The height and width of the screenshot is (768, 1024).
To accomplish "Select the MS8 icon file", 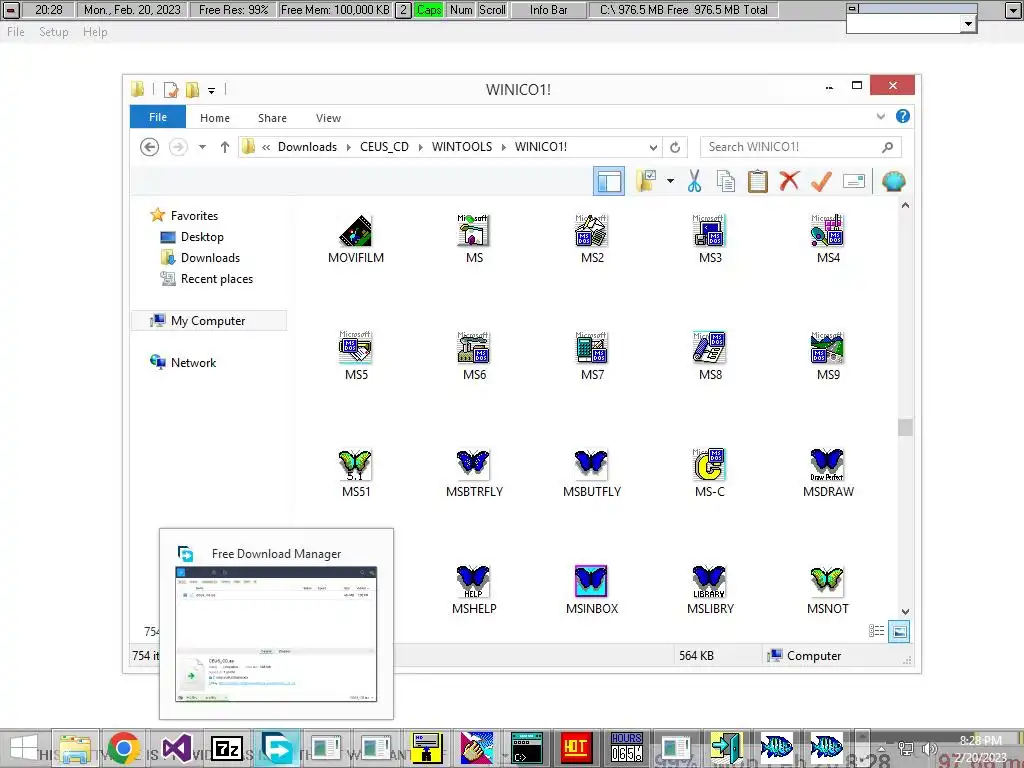I will (x=710, y=356).
